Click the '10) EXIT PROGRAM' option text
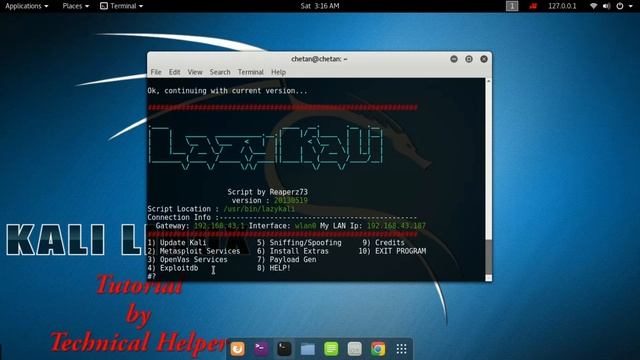Screen dimensions: 640x360 coord(392,251)
